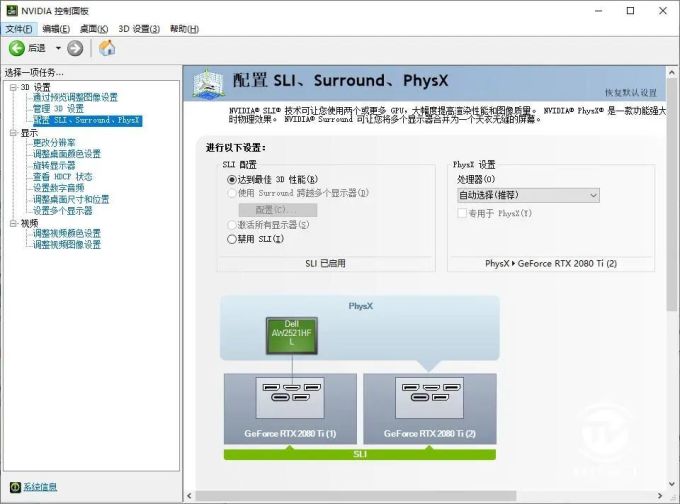Open the 桌面(K) menu
Screen dimensions: 680x504
click(x=94, y=29)
